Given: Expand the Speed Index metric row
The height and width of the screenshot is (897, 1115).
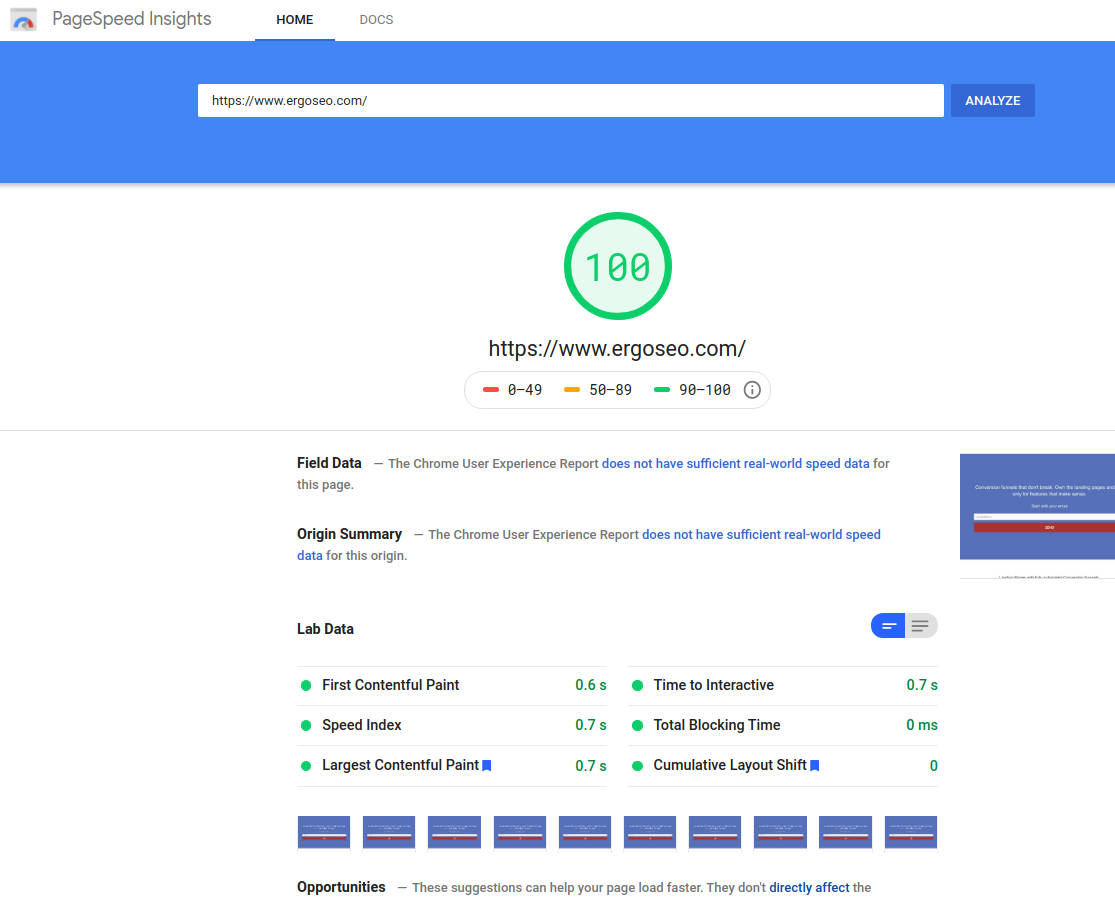Looking at the screenshot, I should point(361,725).
